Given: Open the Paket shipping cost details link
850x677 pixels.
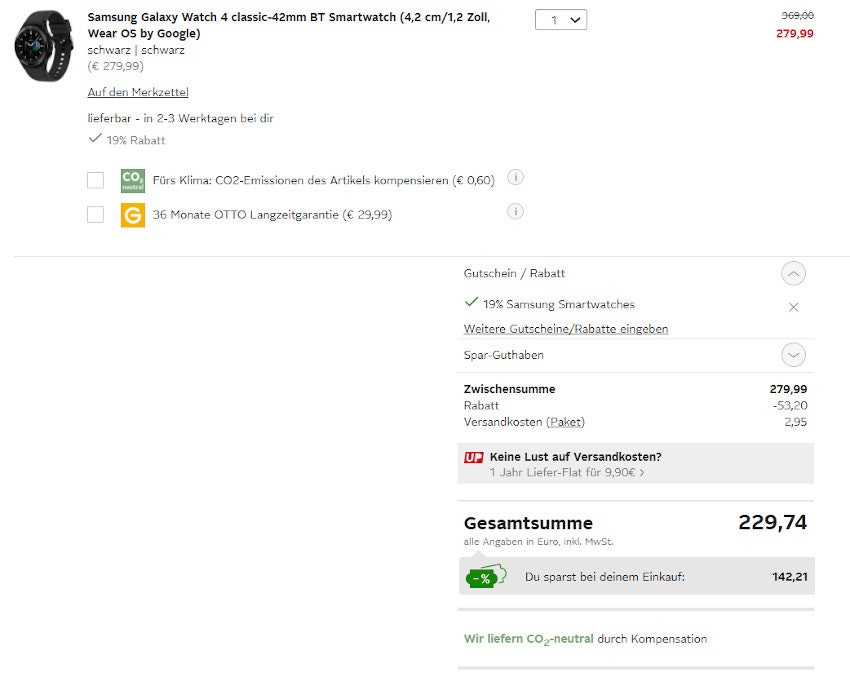Looking at the screenshot, I should click(x=565, y=422).
